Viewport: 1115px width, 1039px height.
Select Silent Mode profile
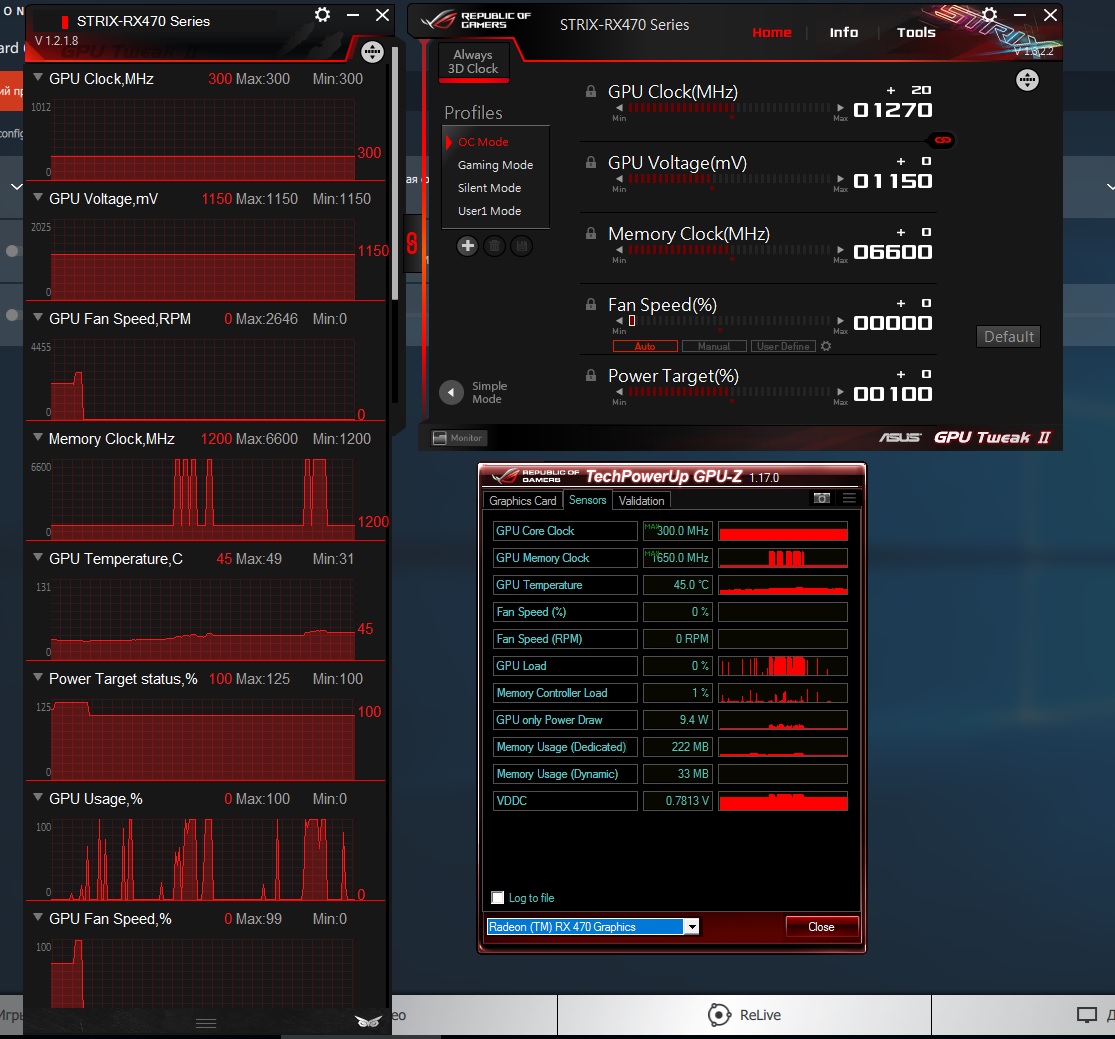(489, 188)
